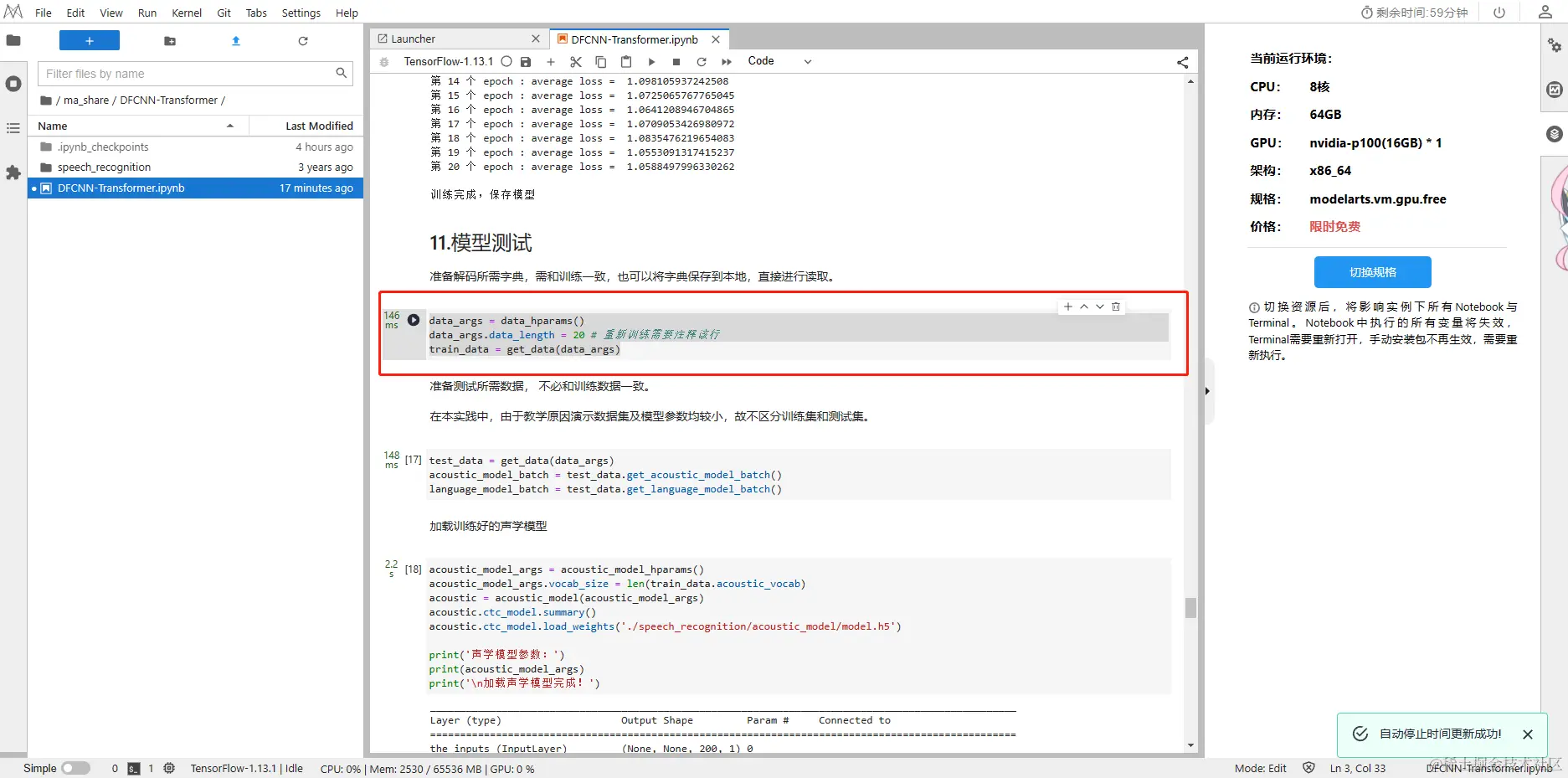Image resolution: width=1568 pixels, height=778 pixels.
Task: Open the stacked layers sidebar icon
Action: point(1555,134)
